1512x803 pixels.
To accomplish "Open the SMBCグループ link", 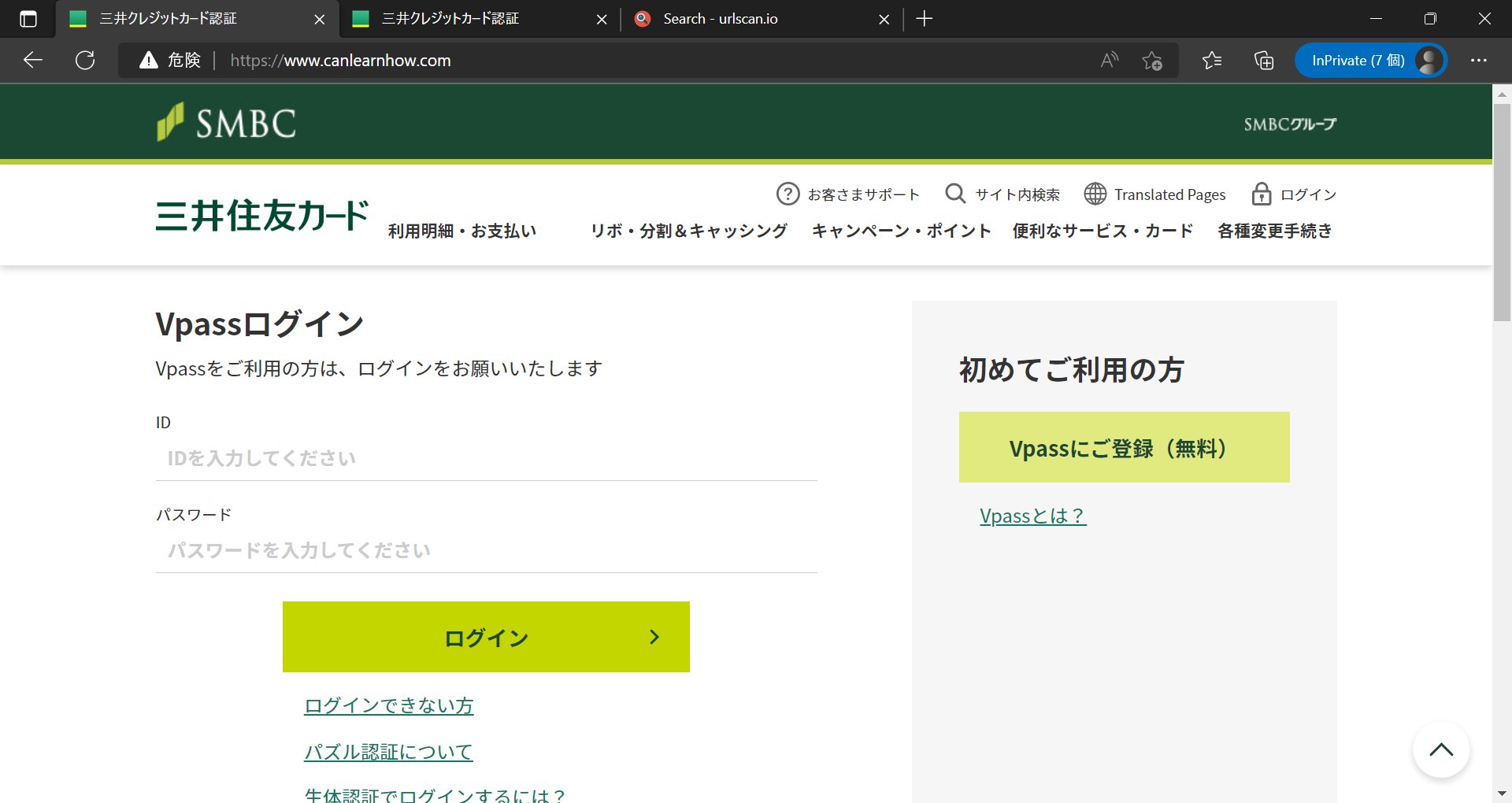I will (x=1290, y=124).
